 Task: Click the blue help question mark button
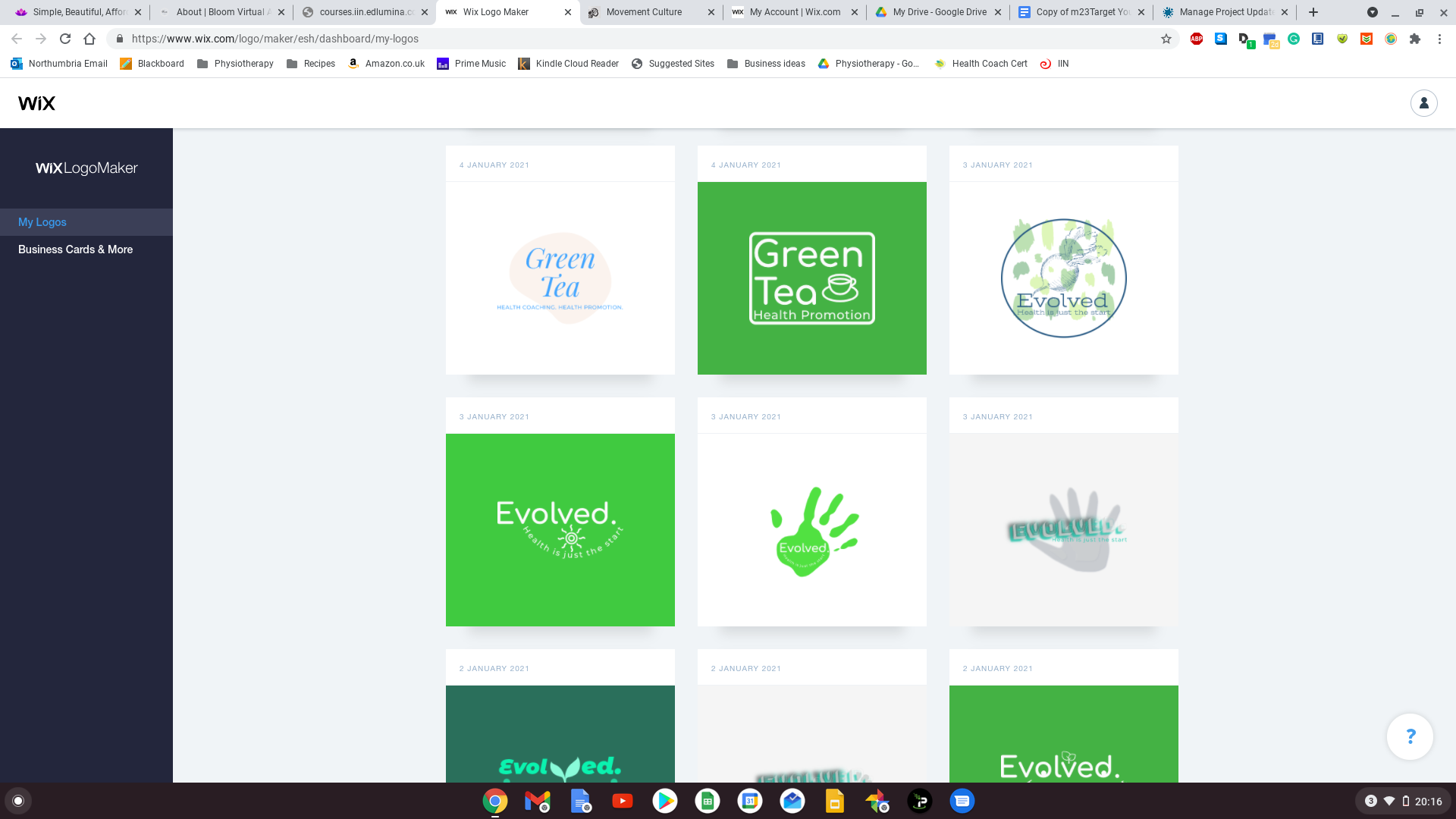coord(1410,736)
